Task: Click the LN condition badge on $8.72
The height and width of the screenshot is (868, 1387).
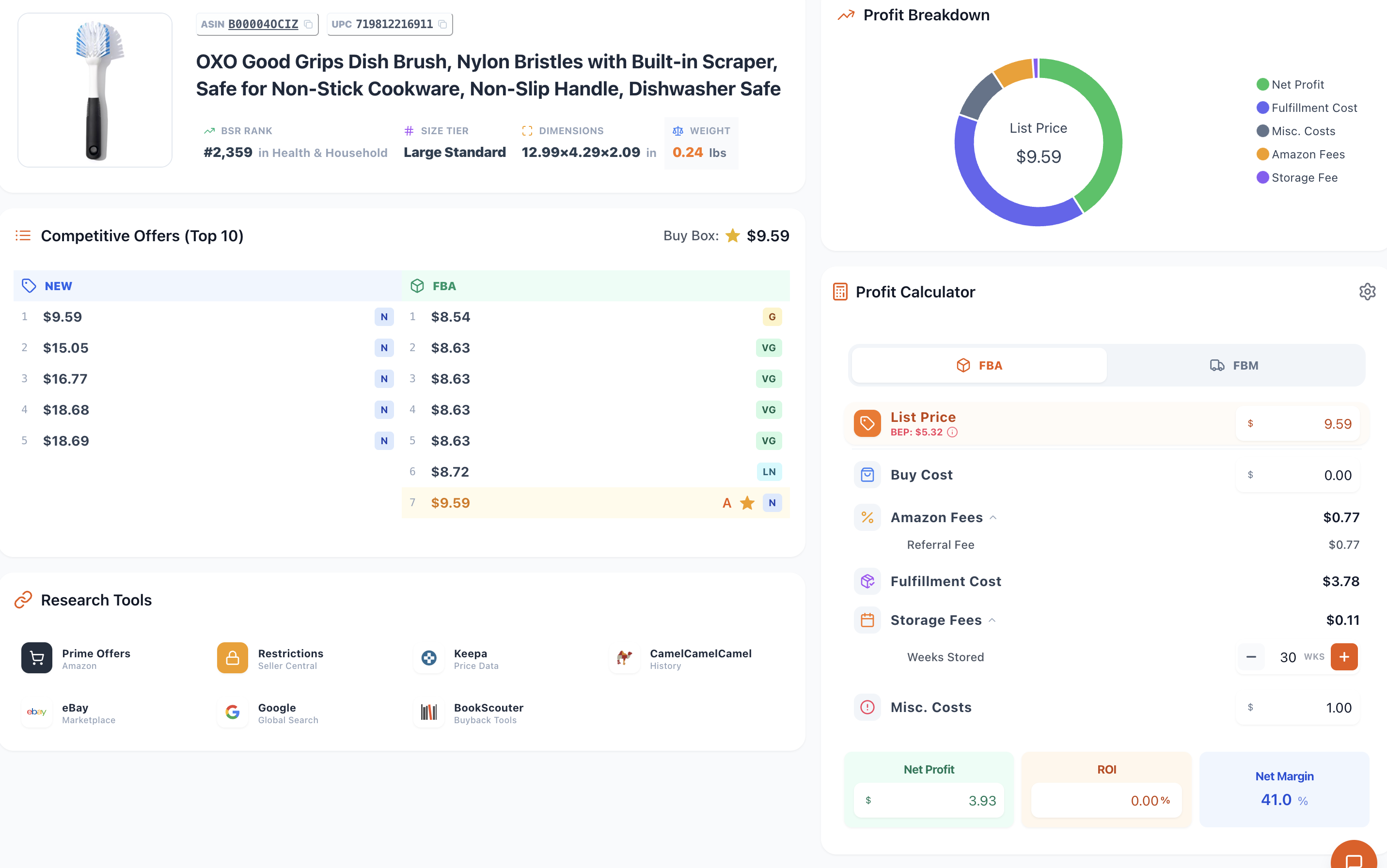Action: tap(769, 472)
